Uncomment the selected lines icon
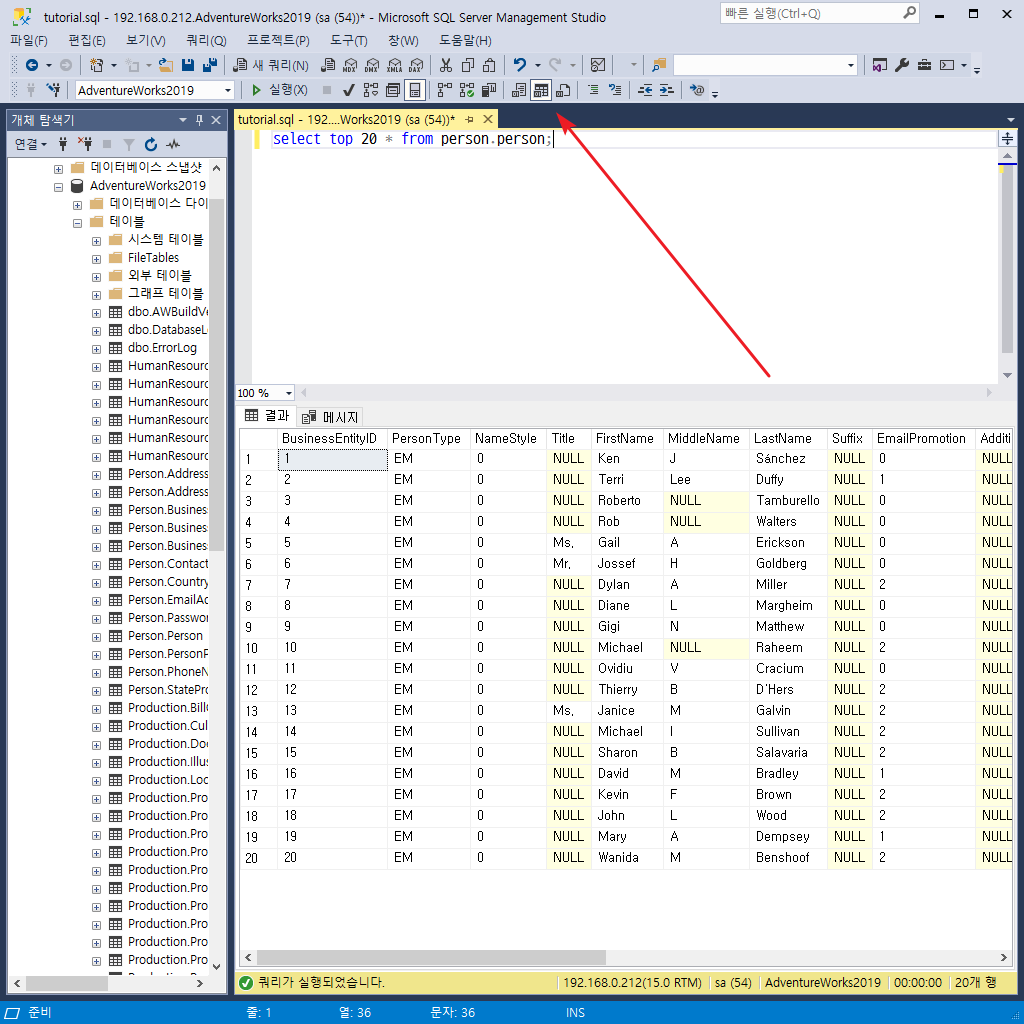The image size is (1024, 1024). (x=615, y=89)
